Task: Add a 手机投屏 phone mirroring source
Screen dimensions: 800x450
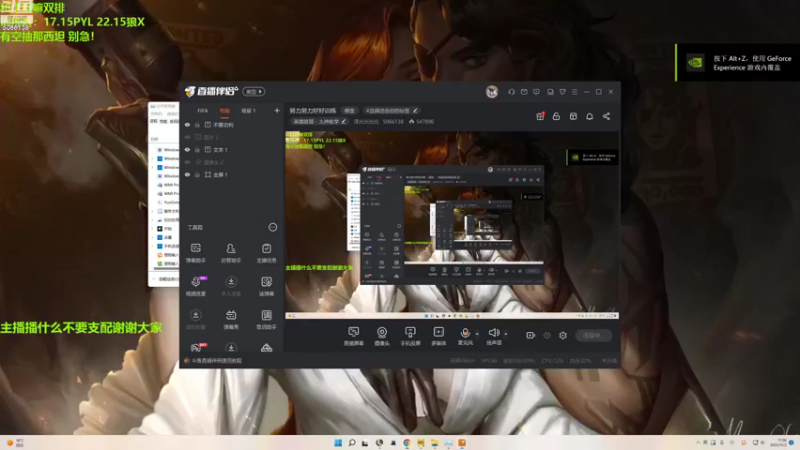Action: [410, 336]
